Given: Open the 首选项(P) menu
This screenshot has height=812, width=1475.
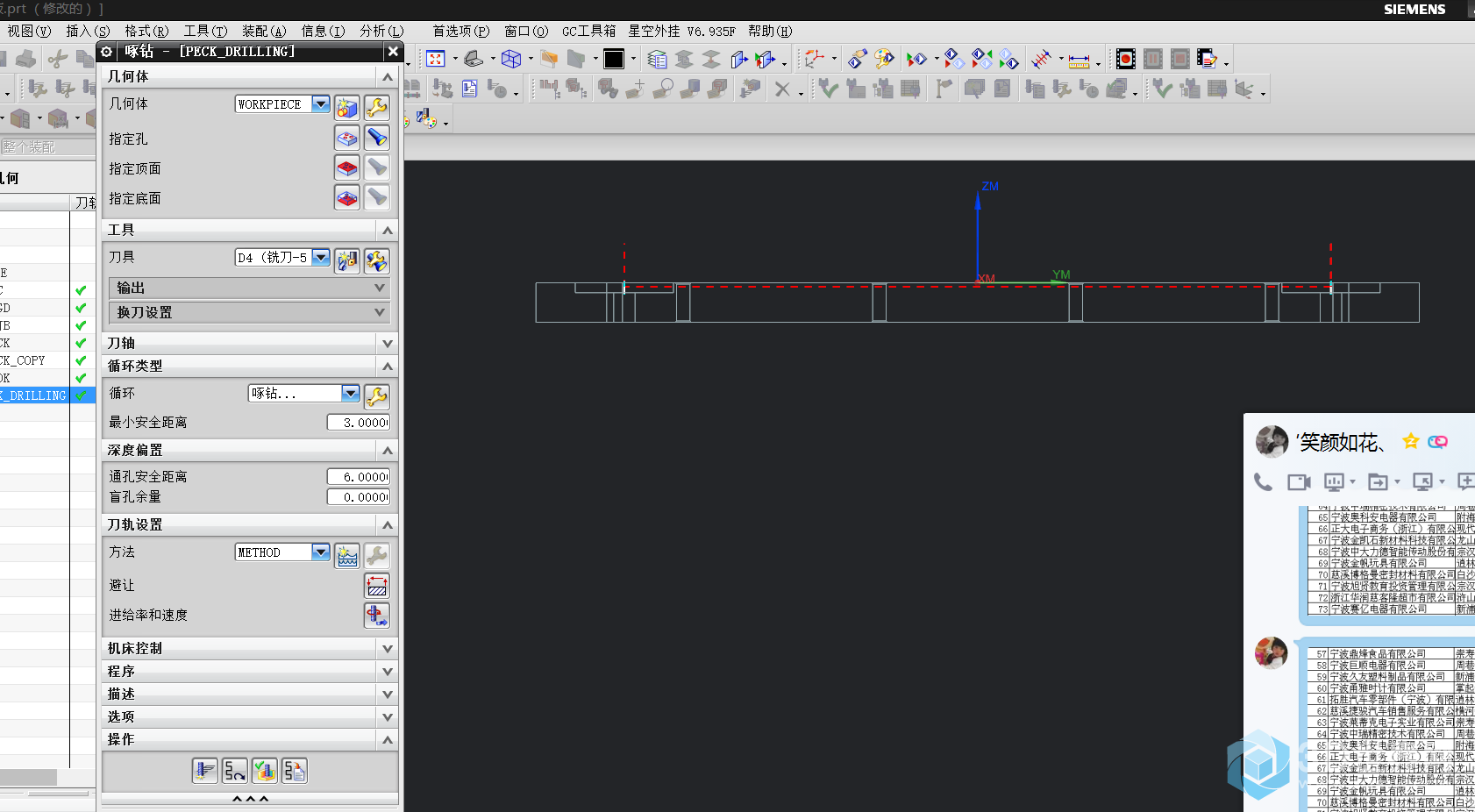Looking at the screenshot, I should pyautogui.click(x=460, y=31).
